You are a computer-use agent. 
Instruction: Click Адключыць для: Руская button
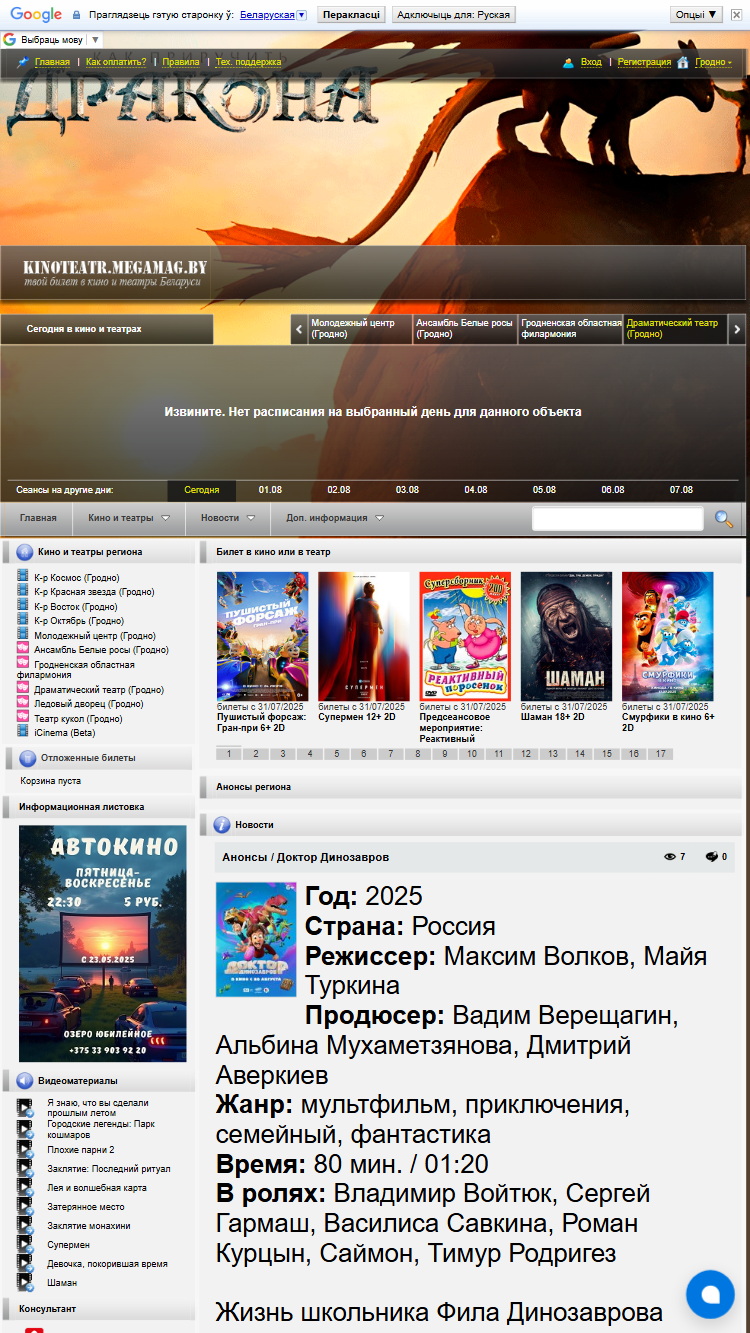[x=452, y=15]
